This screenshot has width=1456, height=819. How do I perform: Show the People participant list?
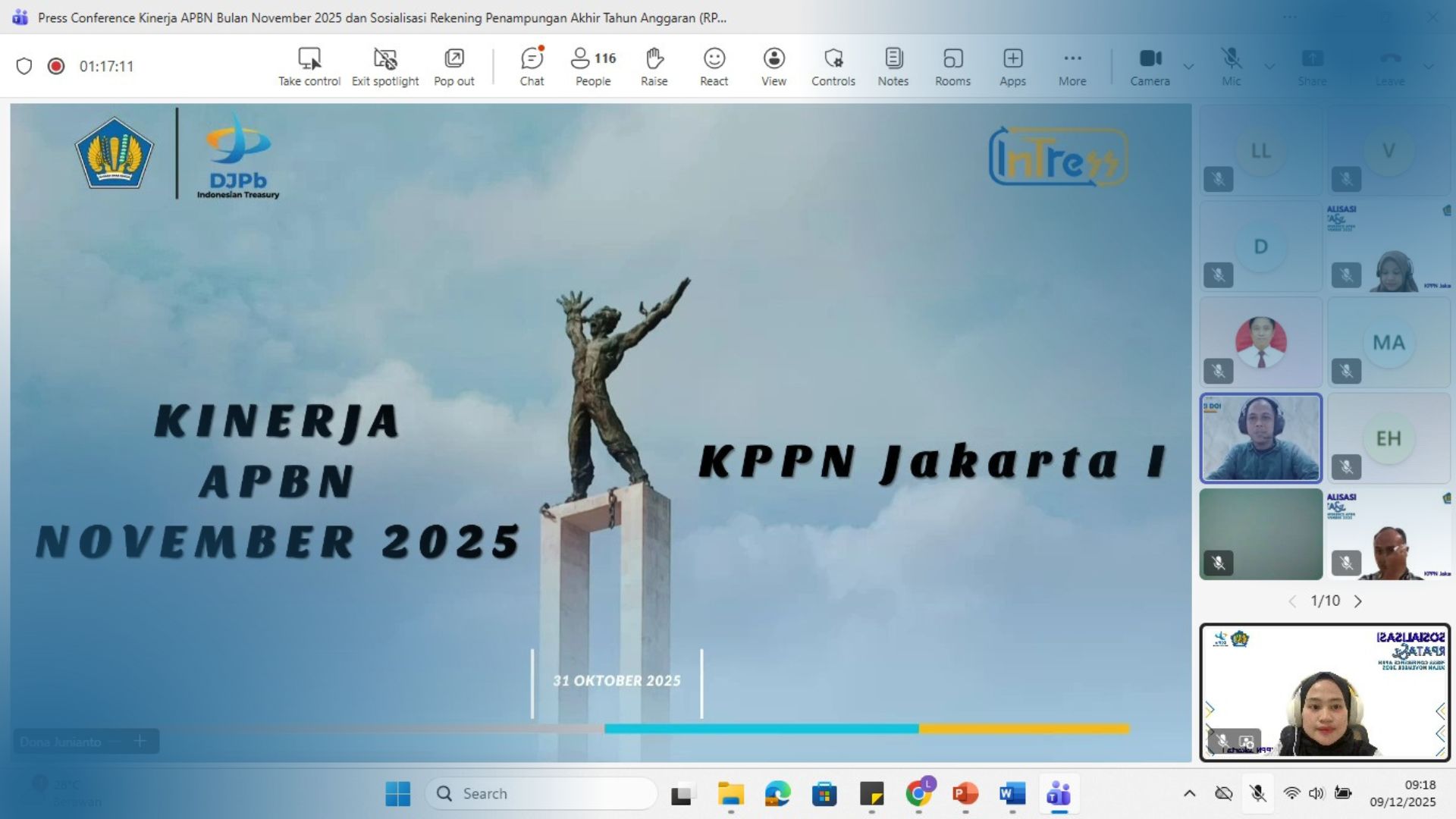pos(593,67)
